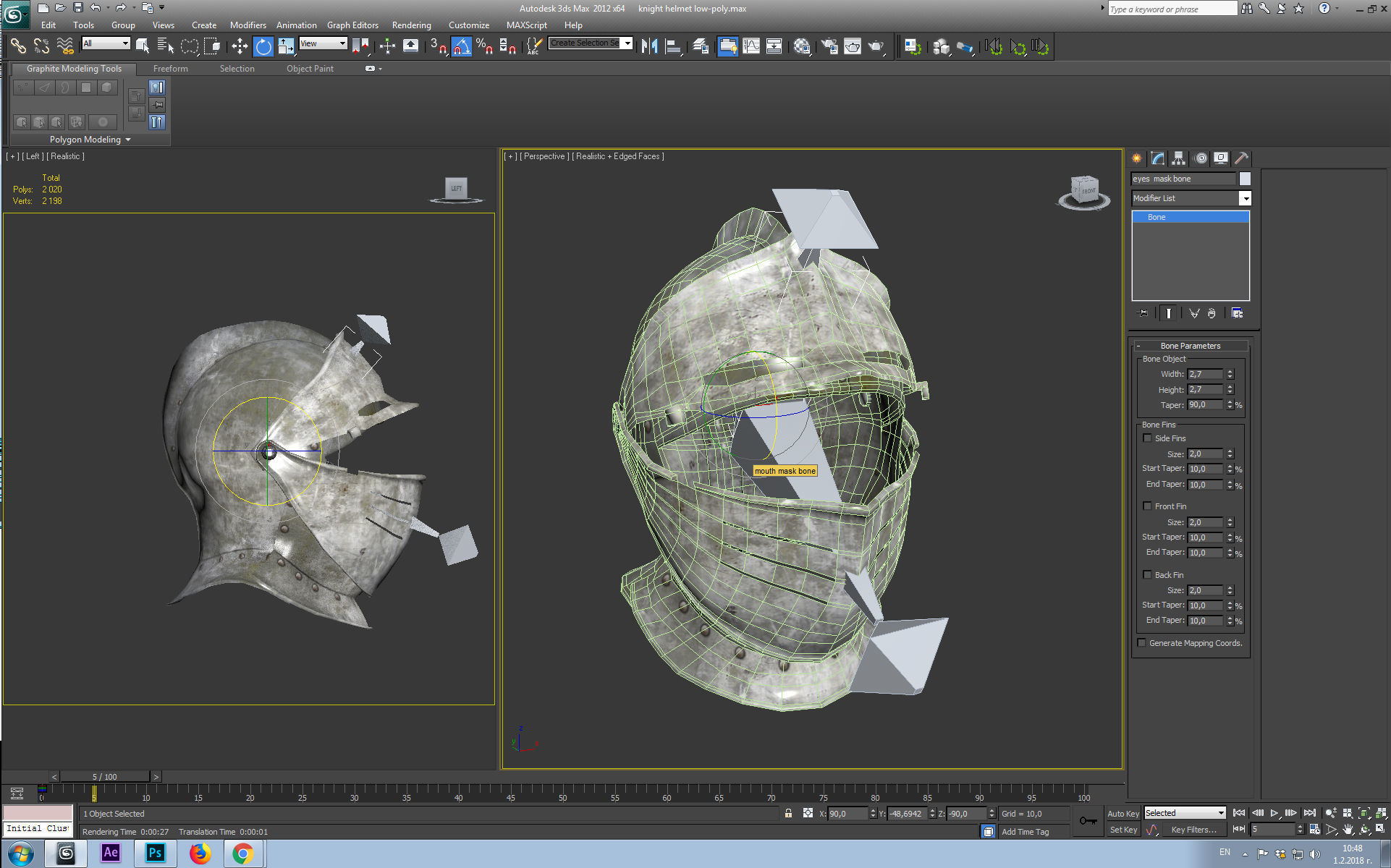Toggle Set Key mode
Image resolution: width=1391 pixels, height=868 pixels.
tap(1123, 830)
